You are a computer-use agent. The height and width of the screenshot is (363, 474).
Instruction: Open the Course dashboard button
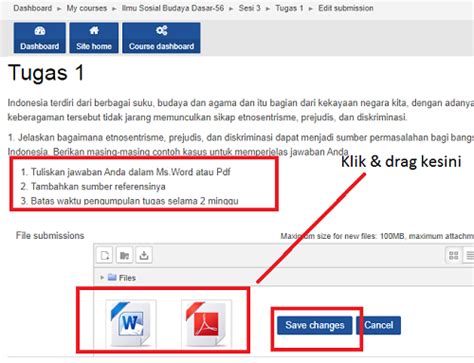point(161,38)
